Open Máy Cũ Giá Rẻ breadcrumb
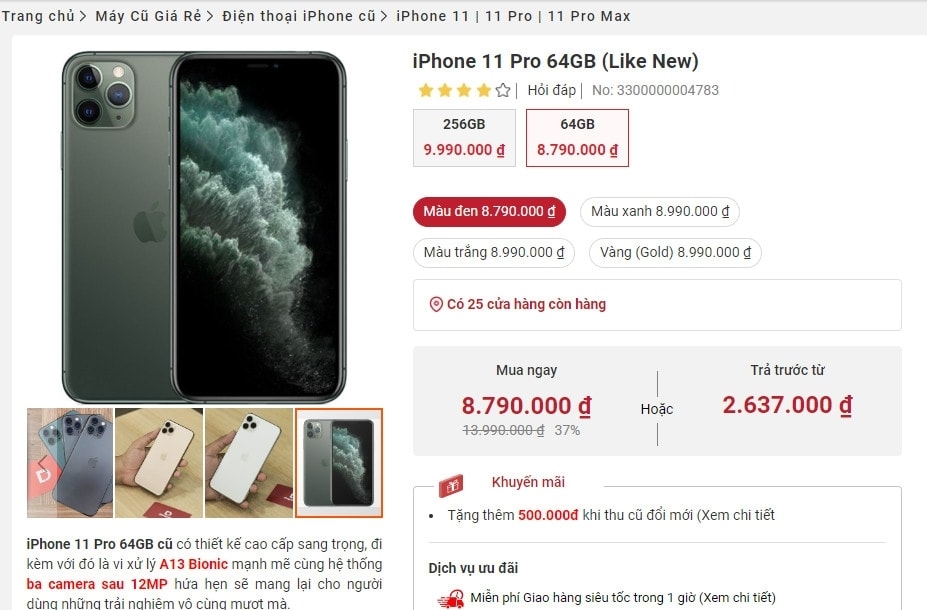Image resolution: width=927 pixels, height=610 pixels. point(148,16)
